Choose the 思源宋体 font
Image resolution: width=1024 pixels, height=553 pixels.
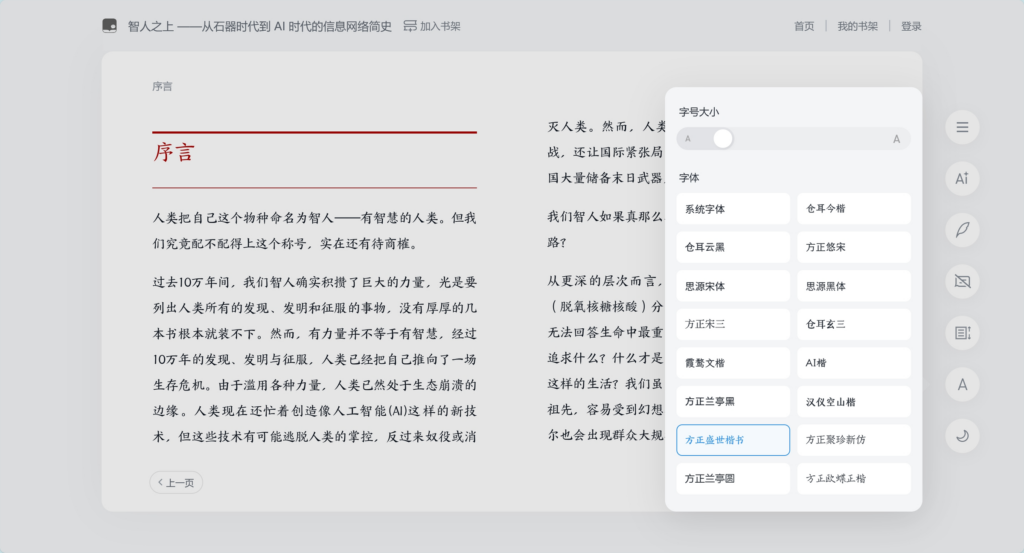733,286
